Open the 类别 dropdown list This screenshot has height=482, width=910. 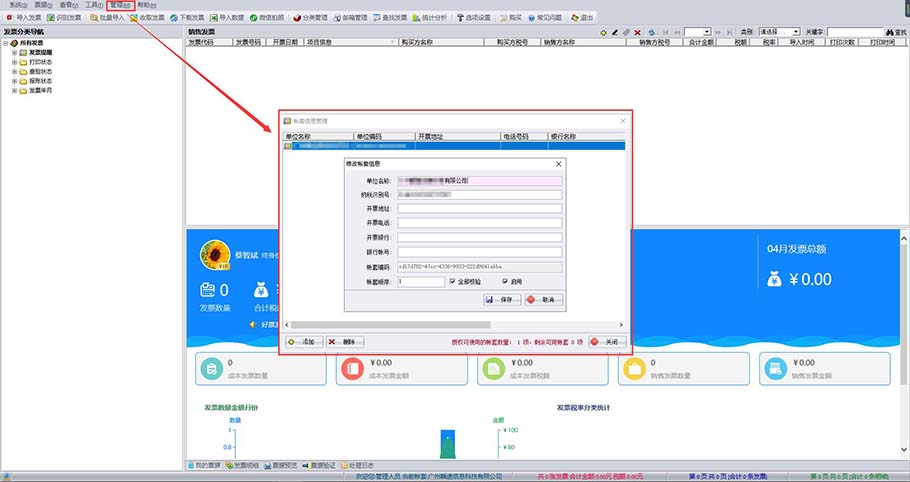779,33
